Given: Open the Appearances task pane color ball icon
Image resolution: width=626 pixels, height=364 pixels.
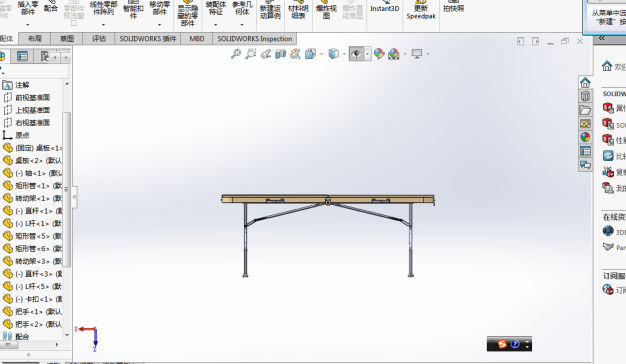Looking at the screenshot, I should 585,137.
